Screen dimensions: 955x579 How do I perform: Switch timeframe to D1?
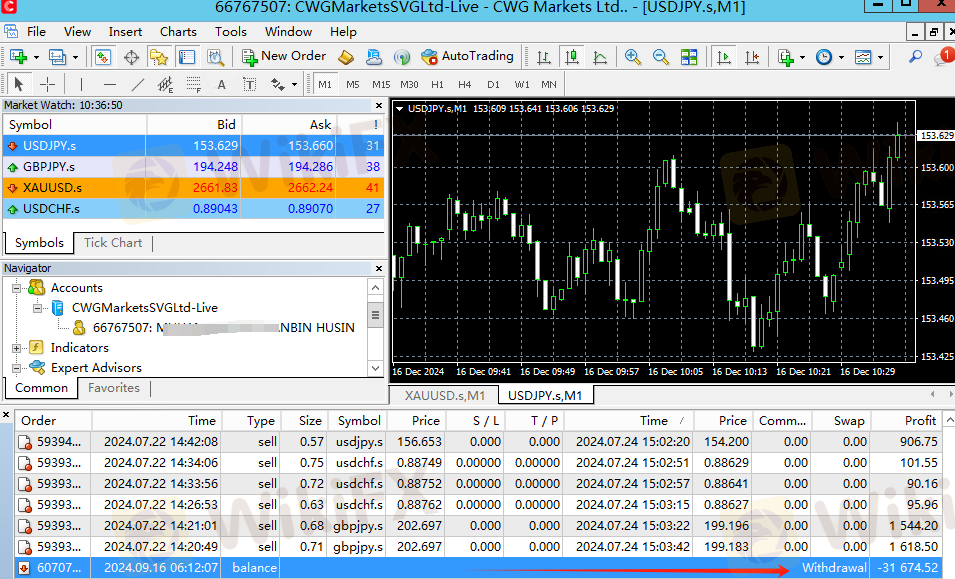point(493,85)
